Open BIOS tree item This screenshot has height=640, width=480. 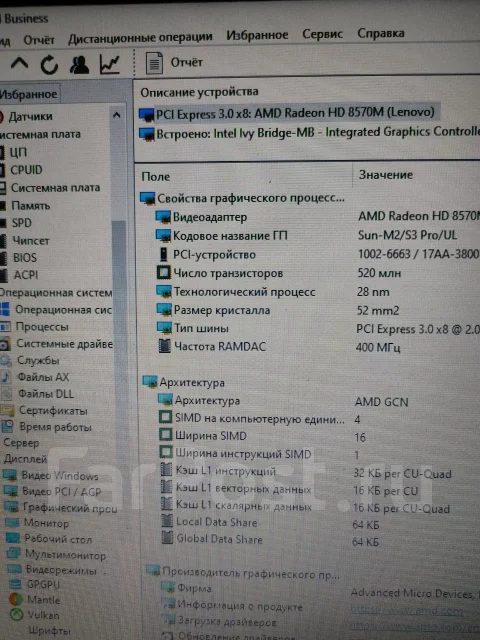[x=25, y=258]
